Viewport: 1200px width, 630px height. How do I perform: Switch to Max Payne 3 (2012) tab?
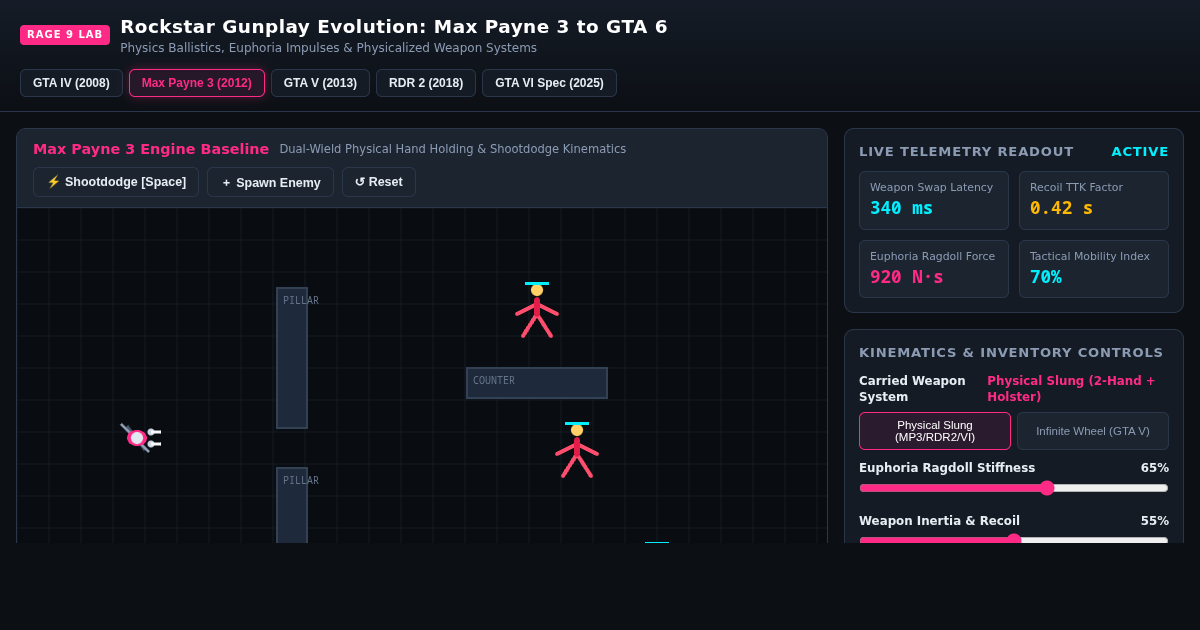(x=197, y=83)
